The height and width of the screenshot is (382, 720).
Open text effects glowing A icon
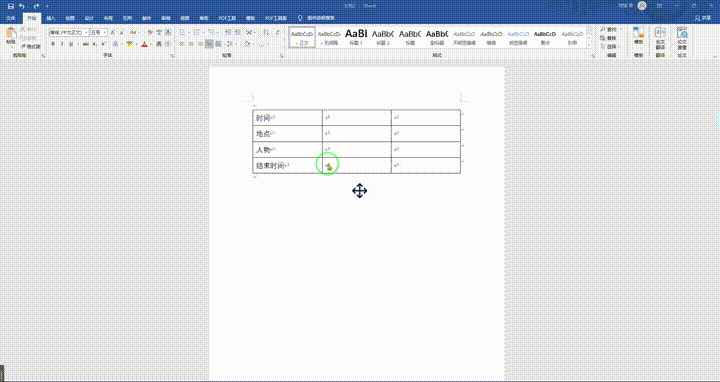(x=115, y=44)
